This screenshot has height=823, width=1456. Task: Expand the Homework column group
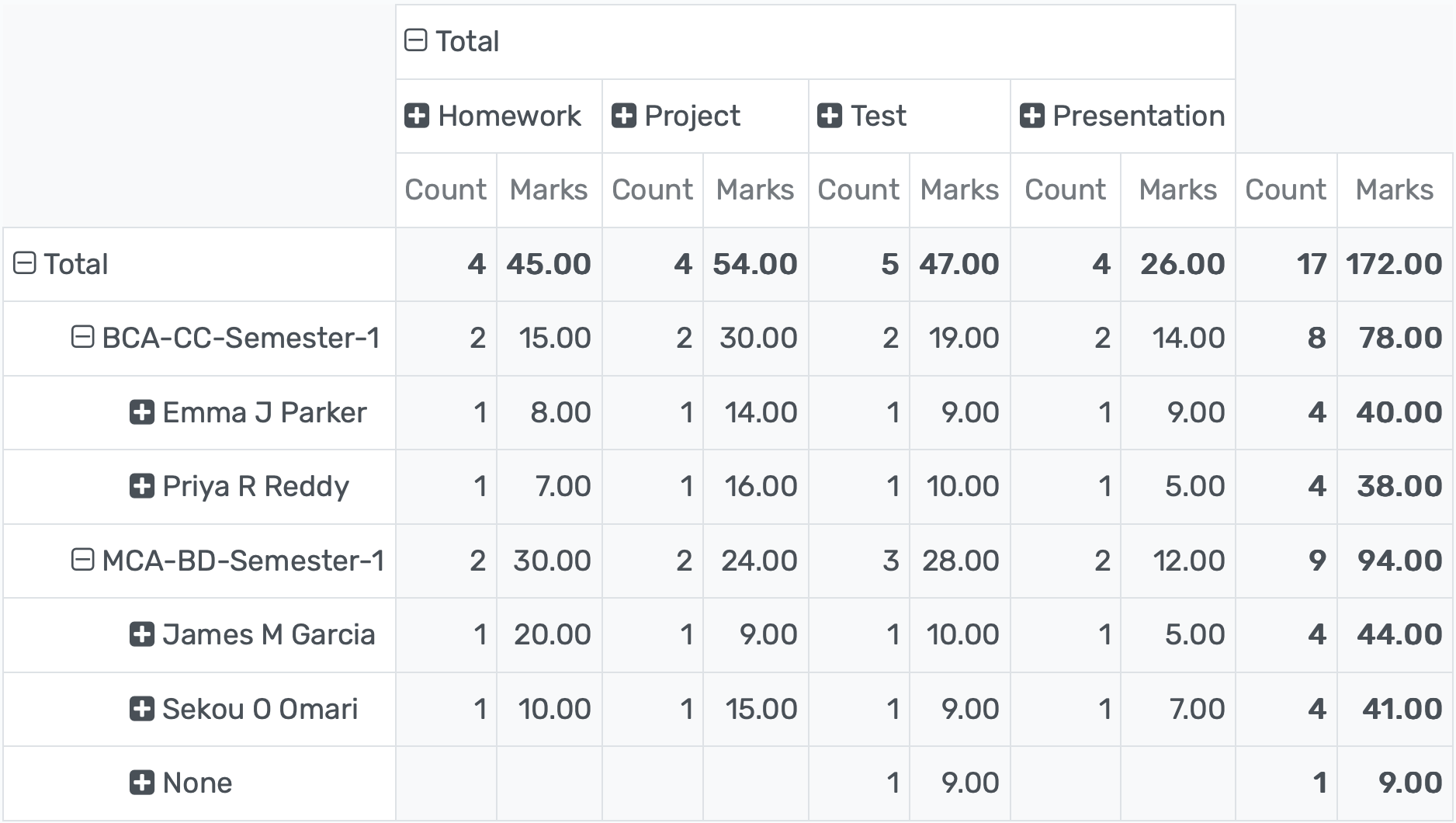pos(417,115)
